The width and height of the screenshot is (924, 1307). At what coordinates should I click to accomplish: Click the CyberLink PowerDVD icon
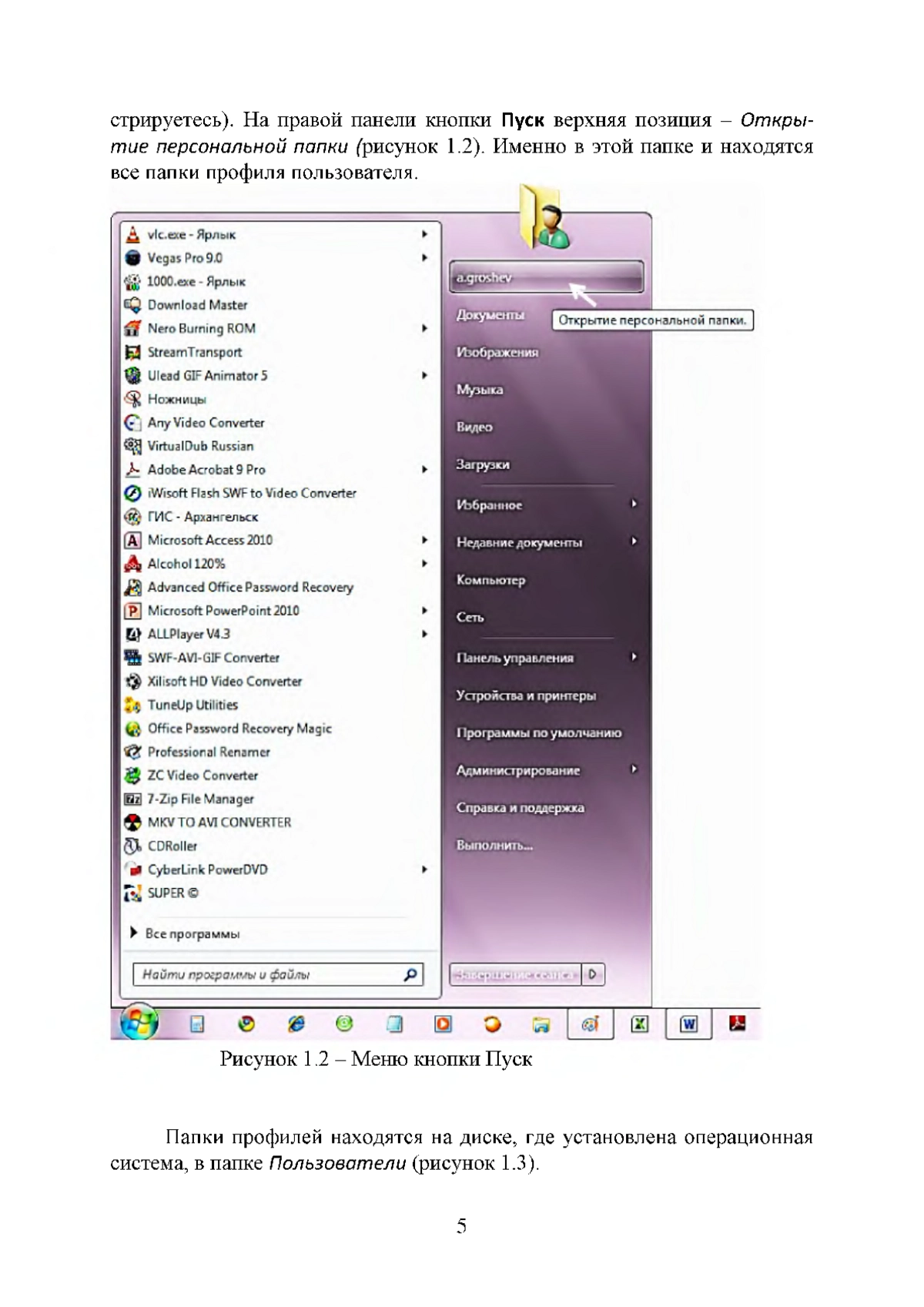[133, 870]
